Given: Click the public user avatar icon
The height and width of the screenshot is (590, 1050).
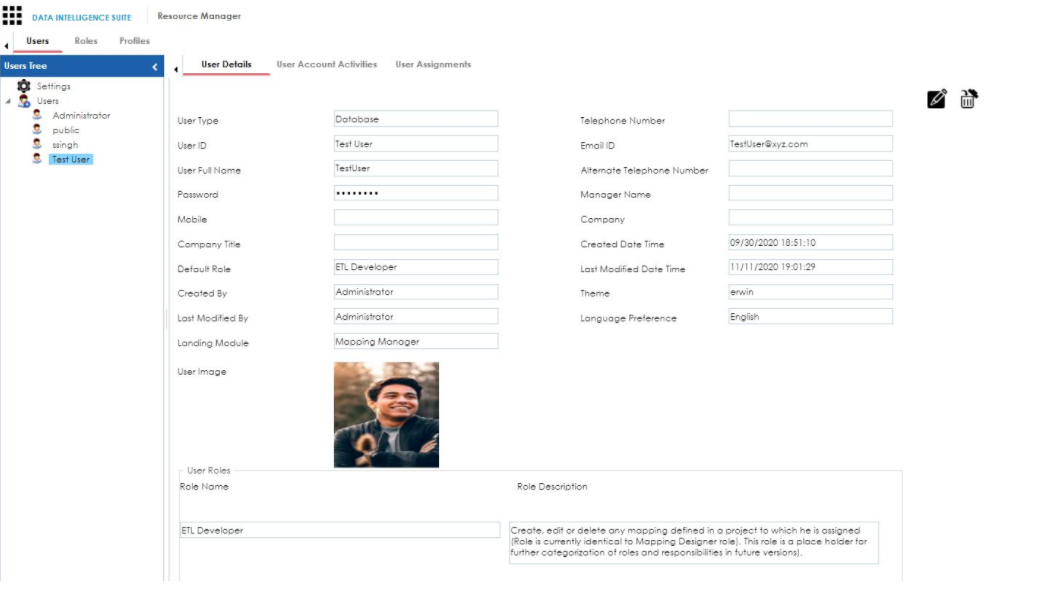Looking at the screenshot, I should (x=37, y=129).
